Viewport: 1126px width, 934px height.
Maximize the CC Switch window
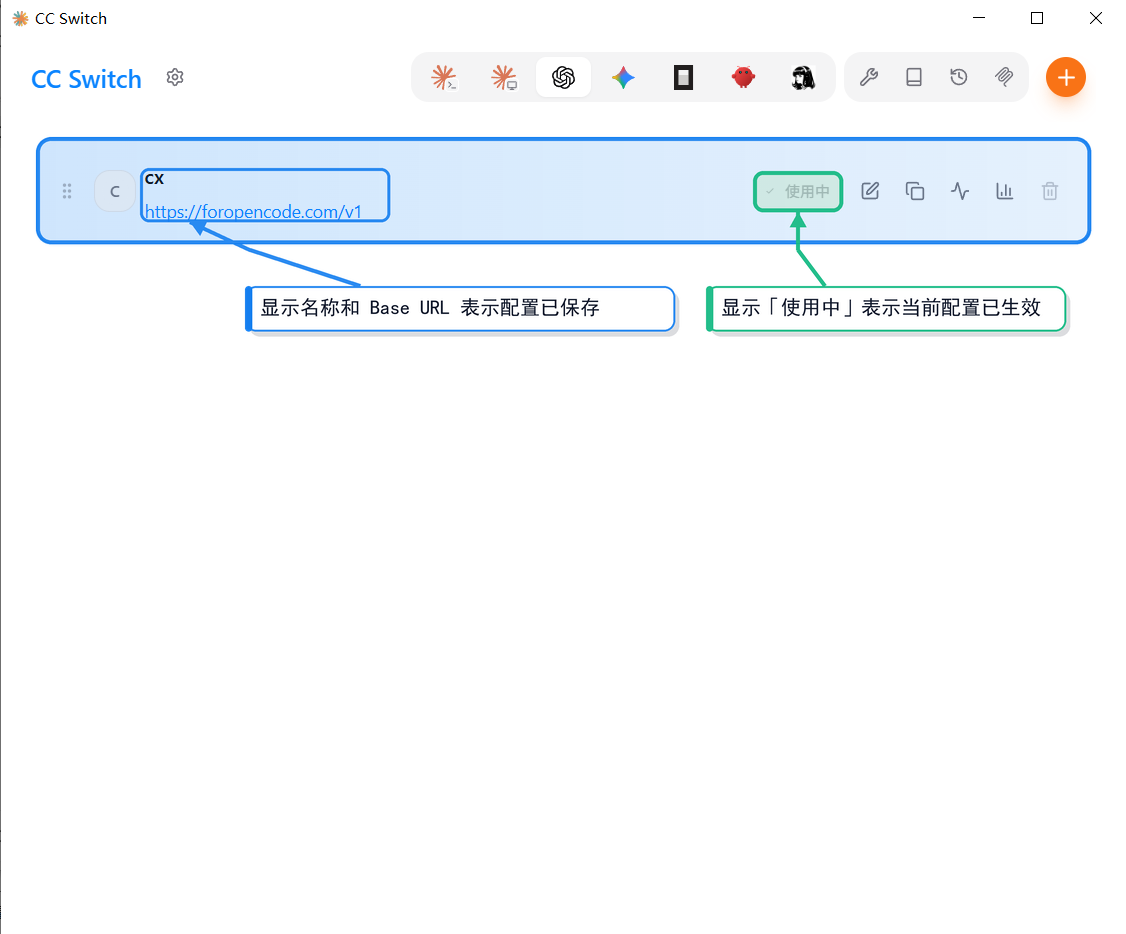coord(1037,18)
